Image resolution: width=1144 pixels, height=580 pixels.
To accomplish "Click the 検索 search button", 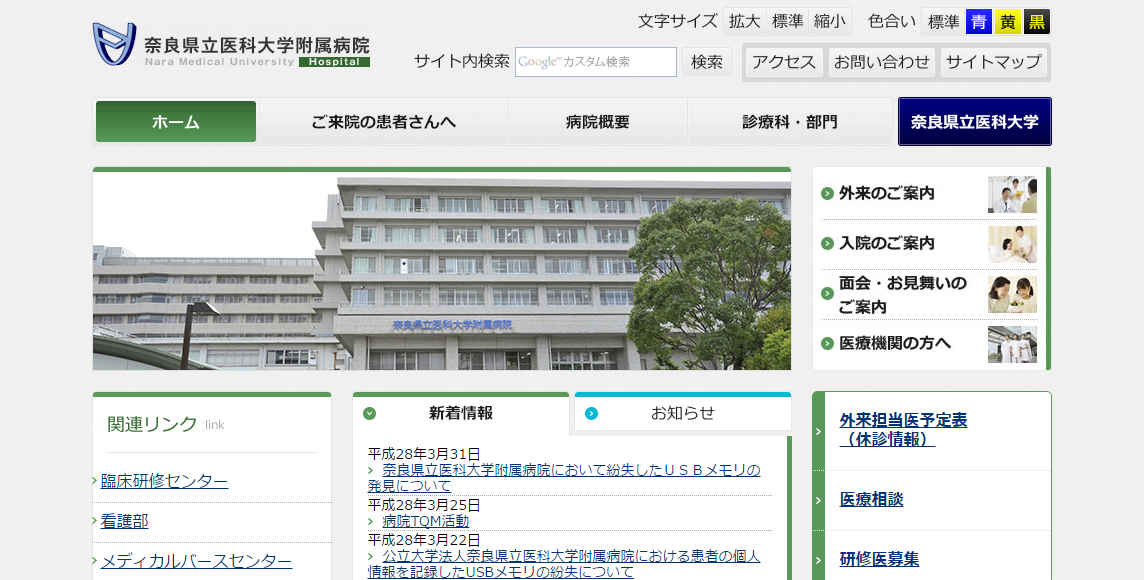I will pyautogui.click(x=707, y=62).
